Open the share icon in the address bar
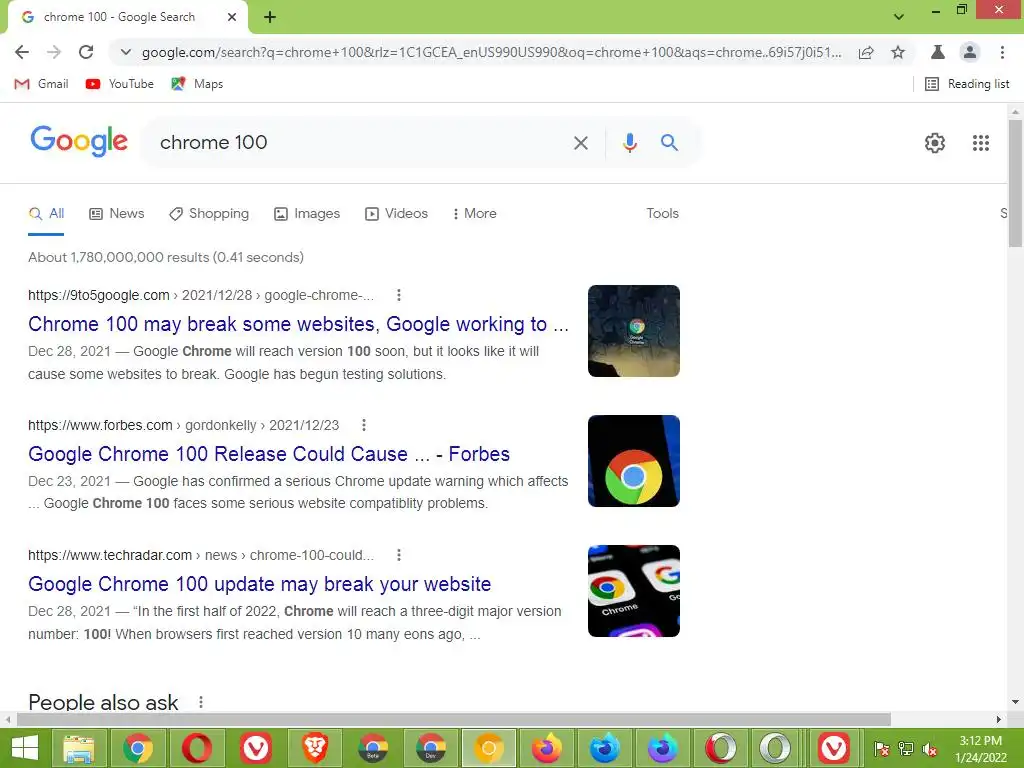 tap(866, 52)
